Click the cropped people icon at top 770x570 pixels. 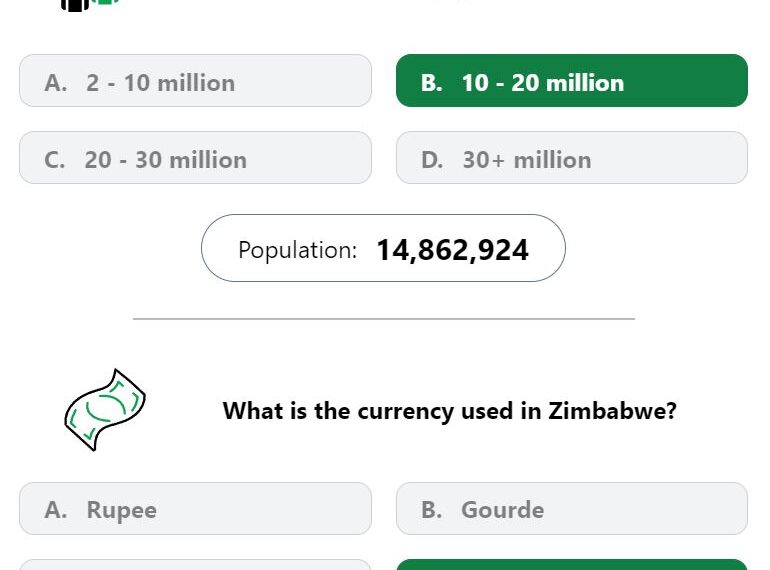(x=90, y=5)
